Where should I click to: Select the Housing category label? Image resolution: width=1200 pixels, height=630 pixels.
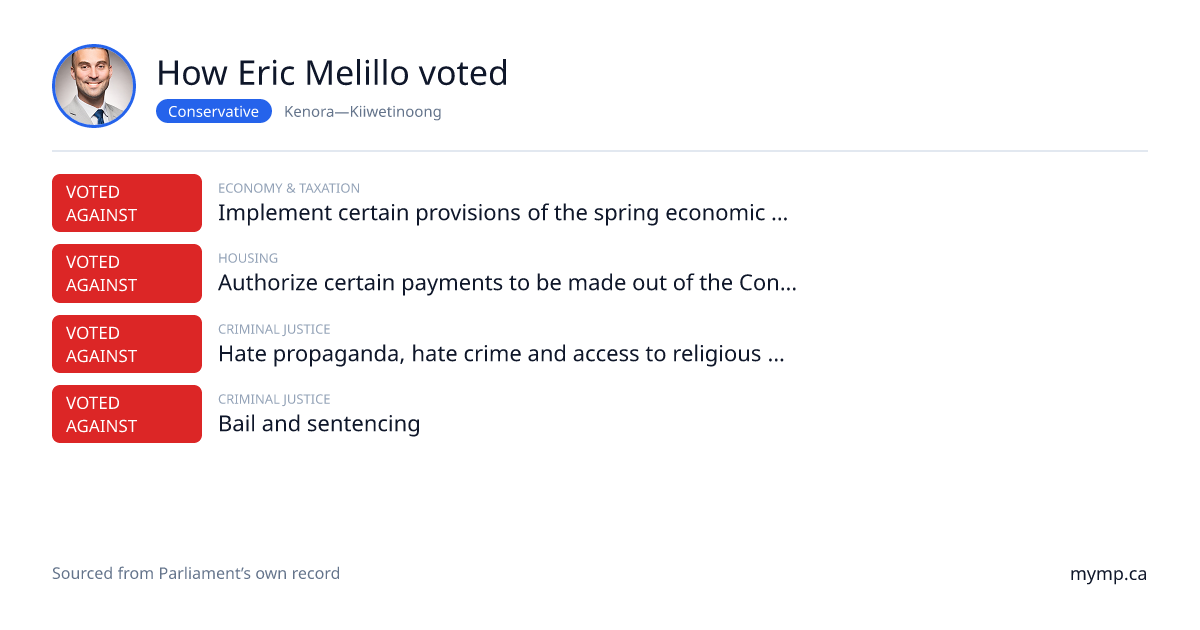tap(248, 258)
